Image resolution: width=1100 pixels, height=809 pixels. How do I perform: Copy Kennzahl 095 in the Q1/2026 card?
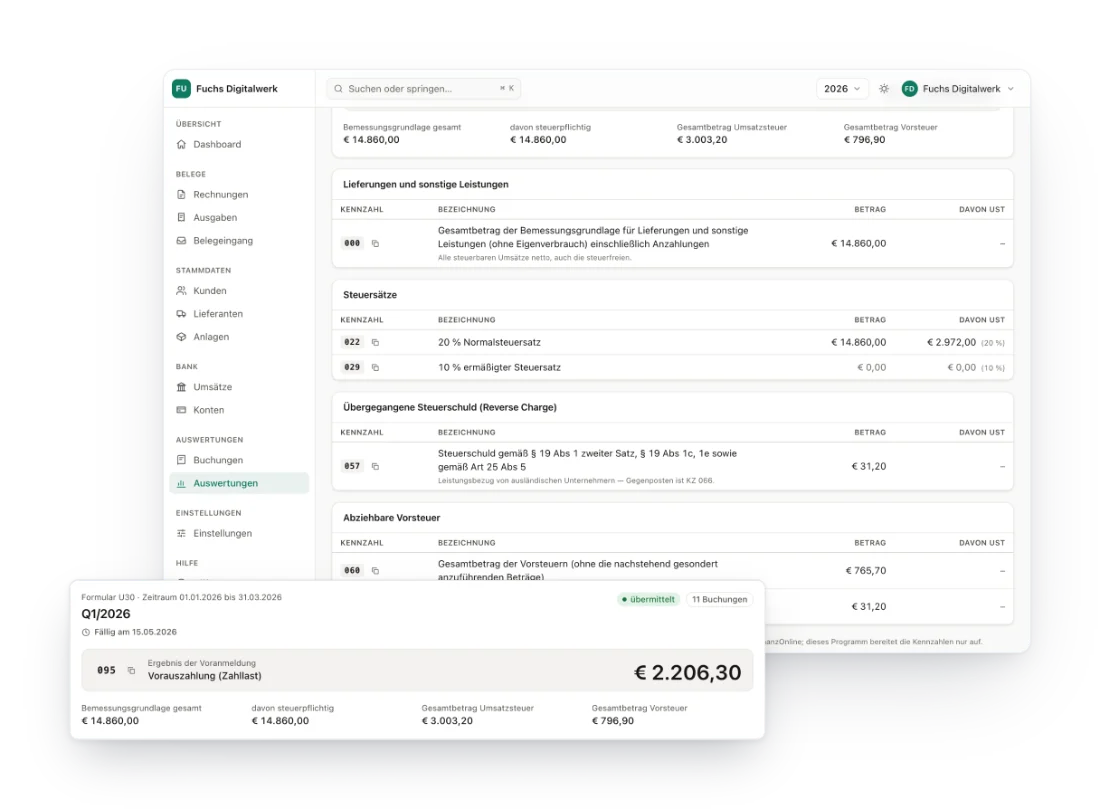(131, 670)
